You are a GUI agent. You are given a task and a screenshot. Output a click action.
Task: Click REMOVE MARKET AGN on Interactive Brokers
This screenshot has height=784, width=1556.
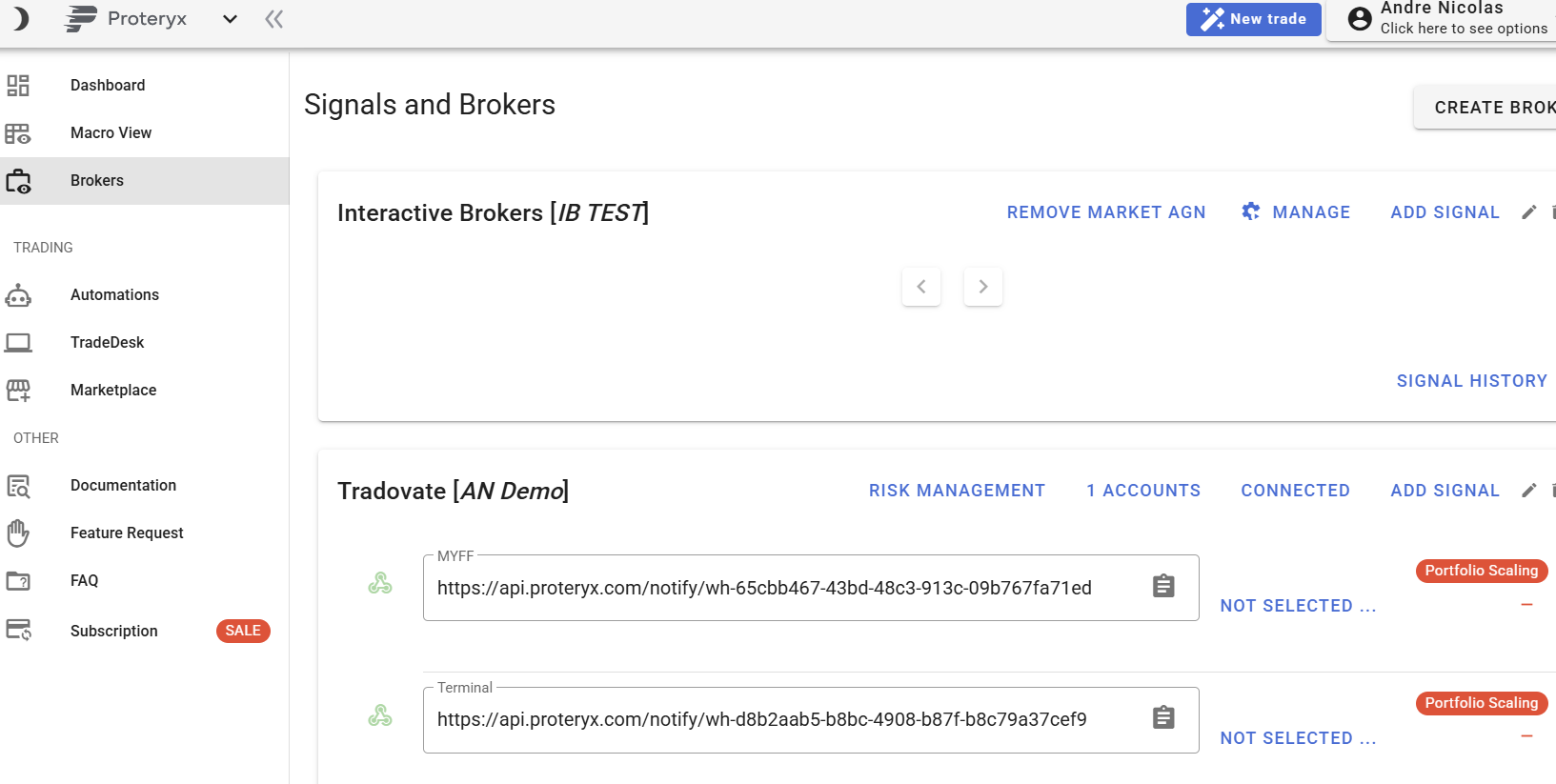1106,212
